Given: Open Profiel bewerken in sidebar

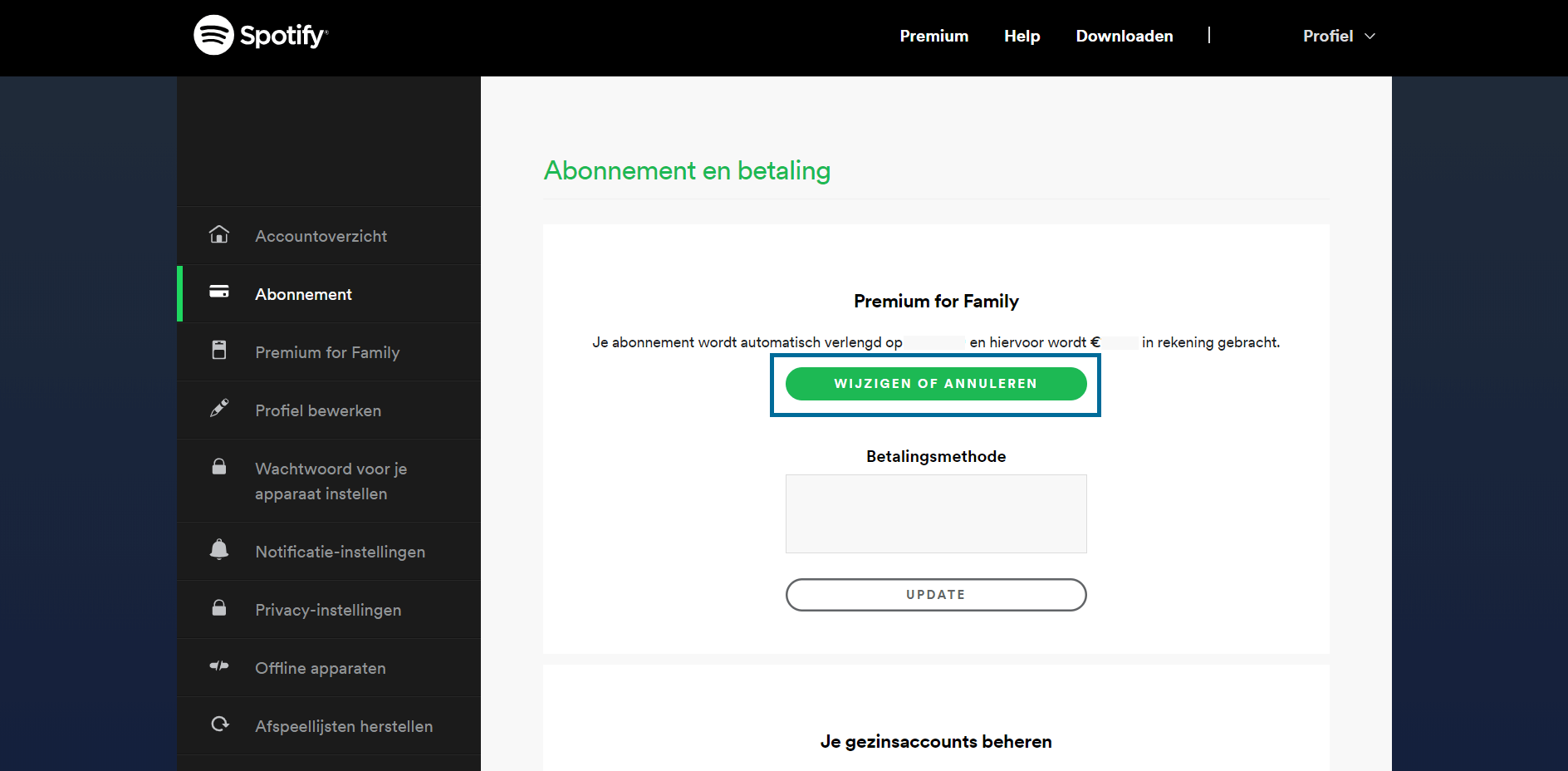Looking at the screenshot, I should pyautogui.click(x=329, y=410).
